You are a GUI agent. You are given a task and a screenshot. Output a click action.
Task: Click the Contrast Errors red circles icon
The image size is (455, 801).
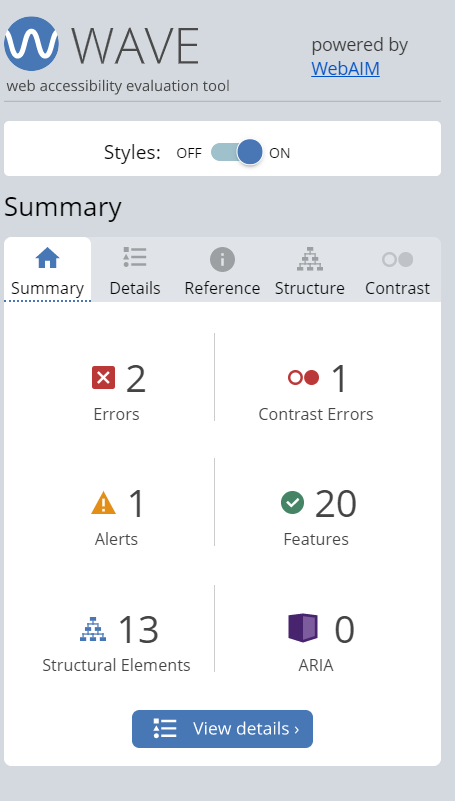[x=303, y=378]
